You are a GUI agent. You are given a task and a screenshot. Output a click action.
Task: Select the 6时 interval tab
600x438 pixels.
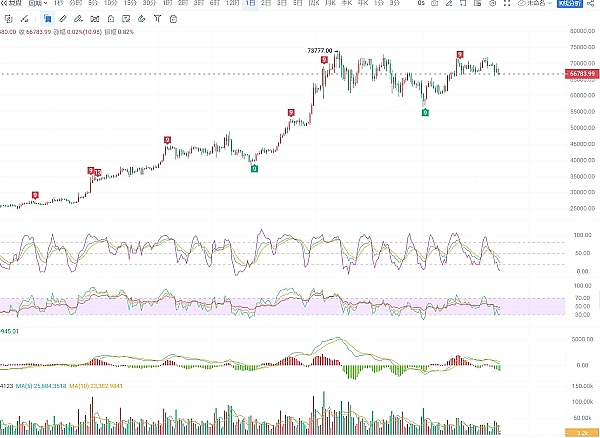coord(215,3)
